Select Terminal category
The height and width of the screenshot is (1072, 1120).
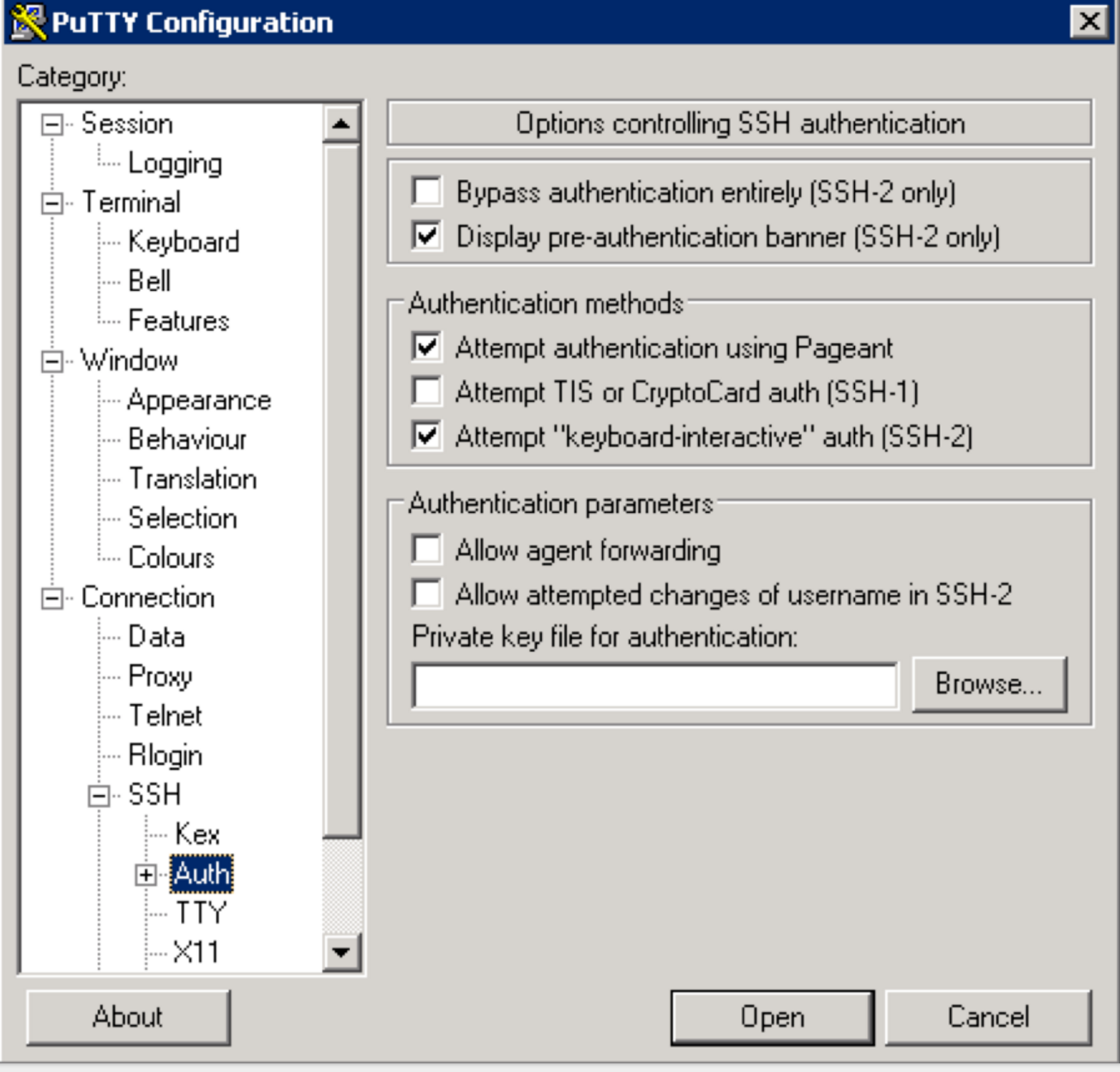pyautogui.click(x=131, y=202)
